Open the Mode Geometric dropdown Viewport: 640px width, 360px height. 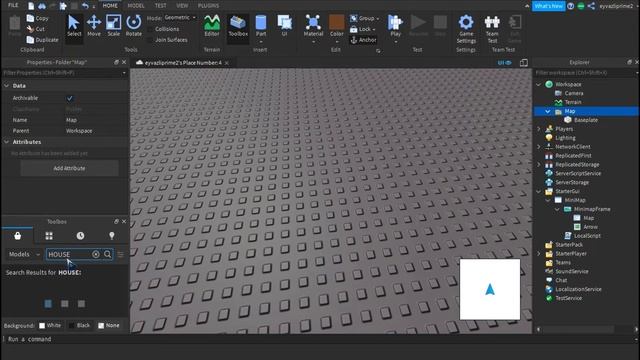[x=180, y=18]
